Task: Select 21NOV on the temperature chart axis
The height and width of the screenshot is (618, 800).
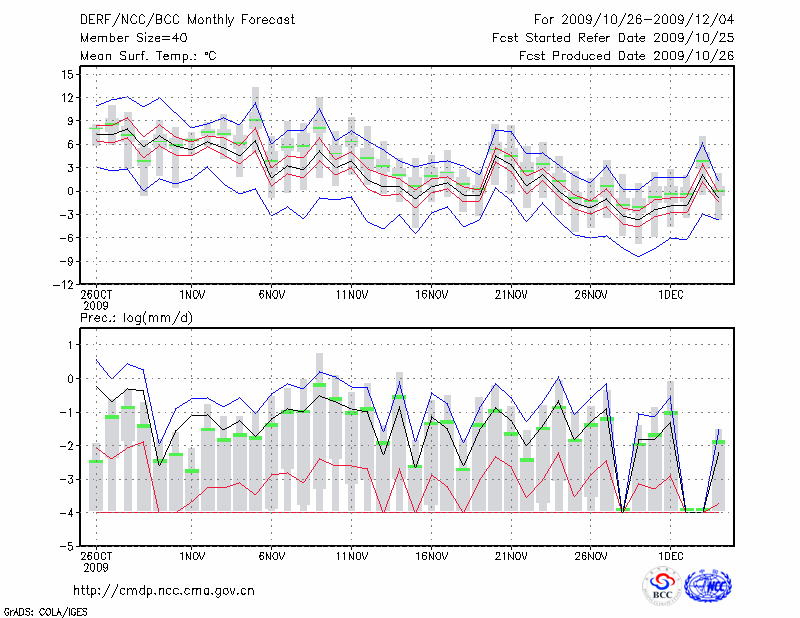Action: pyautogui.click(x=511, y=295)
